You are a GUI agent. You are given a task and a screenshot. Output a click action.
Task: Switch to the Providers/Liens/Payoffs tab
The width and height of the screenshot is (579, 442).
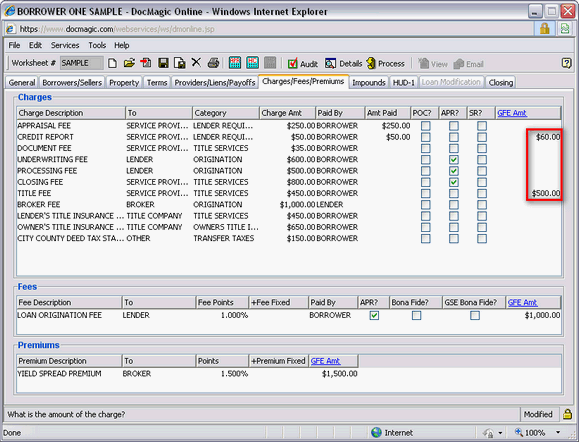click(215, 82)
